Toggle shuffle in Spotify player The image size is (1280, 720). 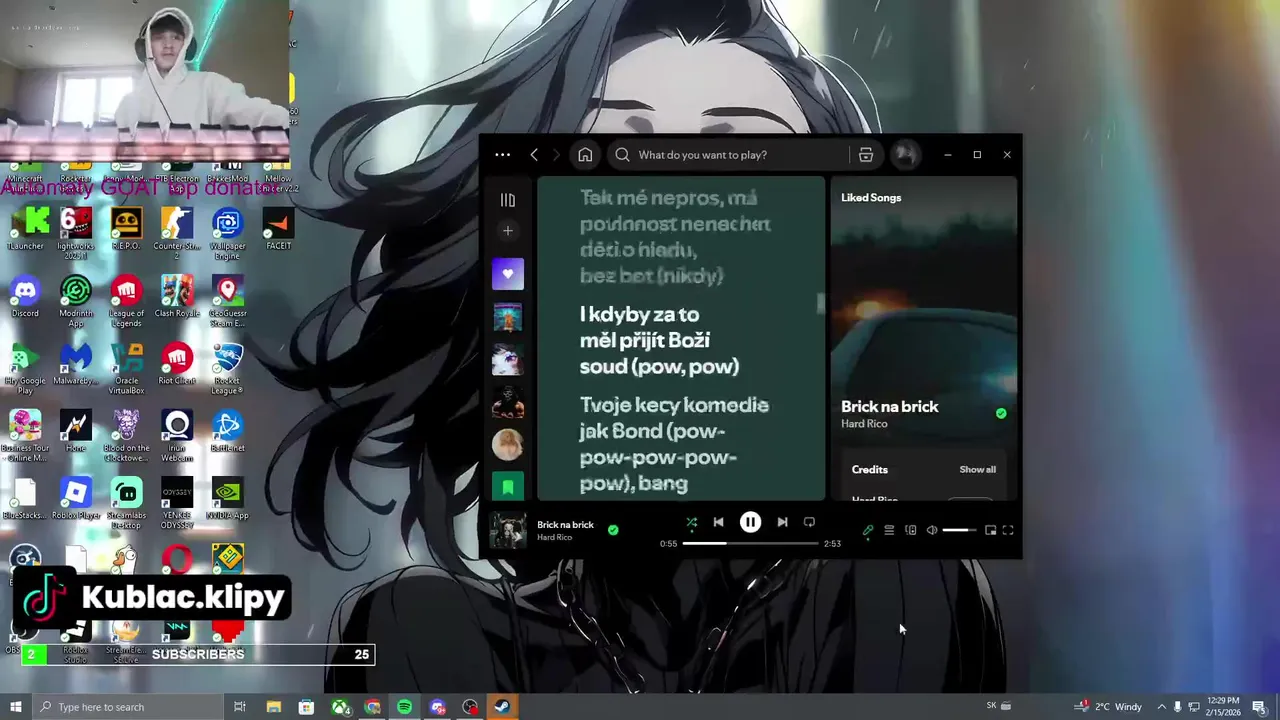coord(691,522)
